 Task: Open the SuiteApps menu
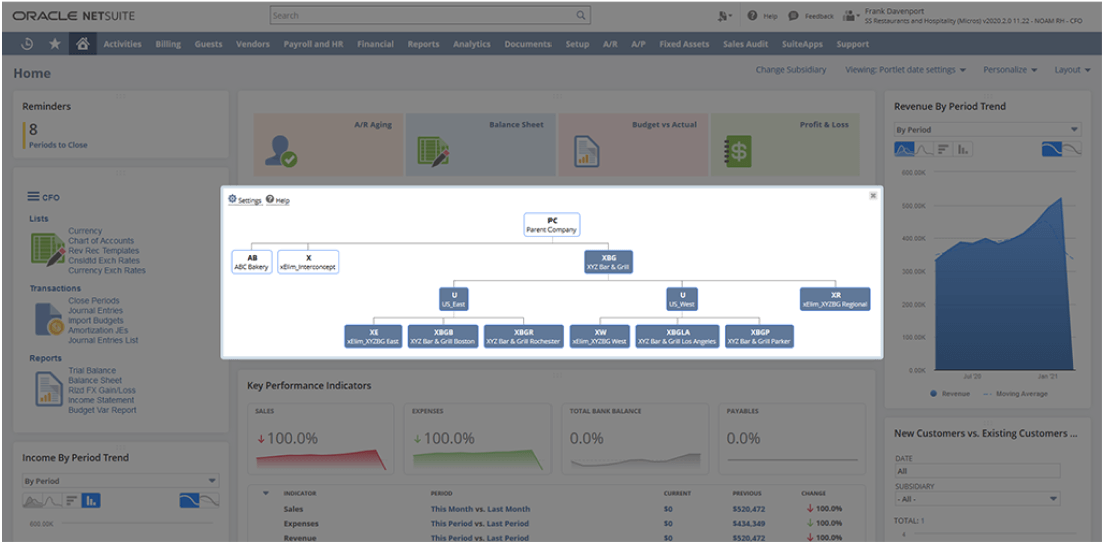tap(802, 44)
